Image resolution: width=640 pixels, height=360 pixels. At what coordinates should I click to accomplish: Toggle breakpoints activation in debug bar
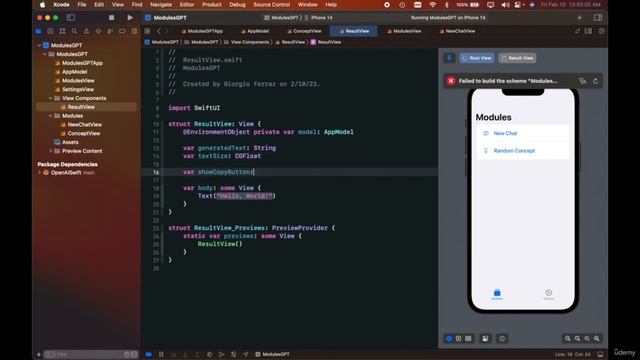pos(149,354)
